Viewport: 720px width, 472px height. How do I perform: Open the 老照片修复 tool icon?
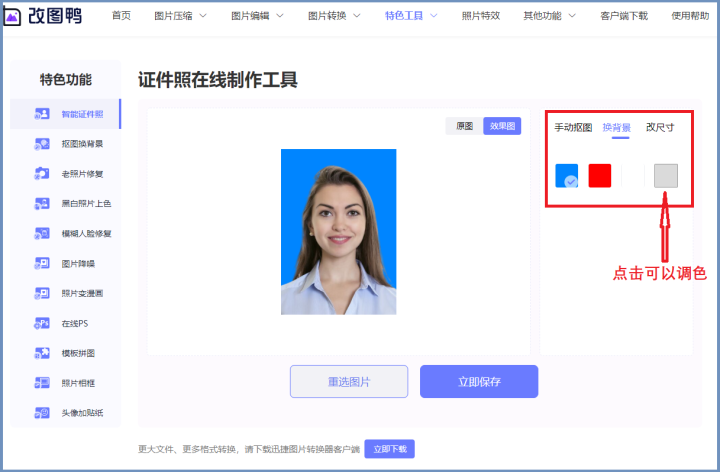click(x=42, y=174)
